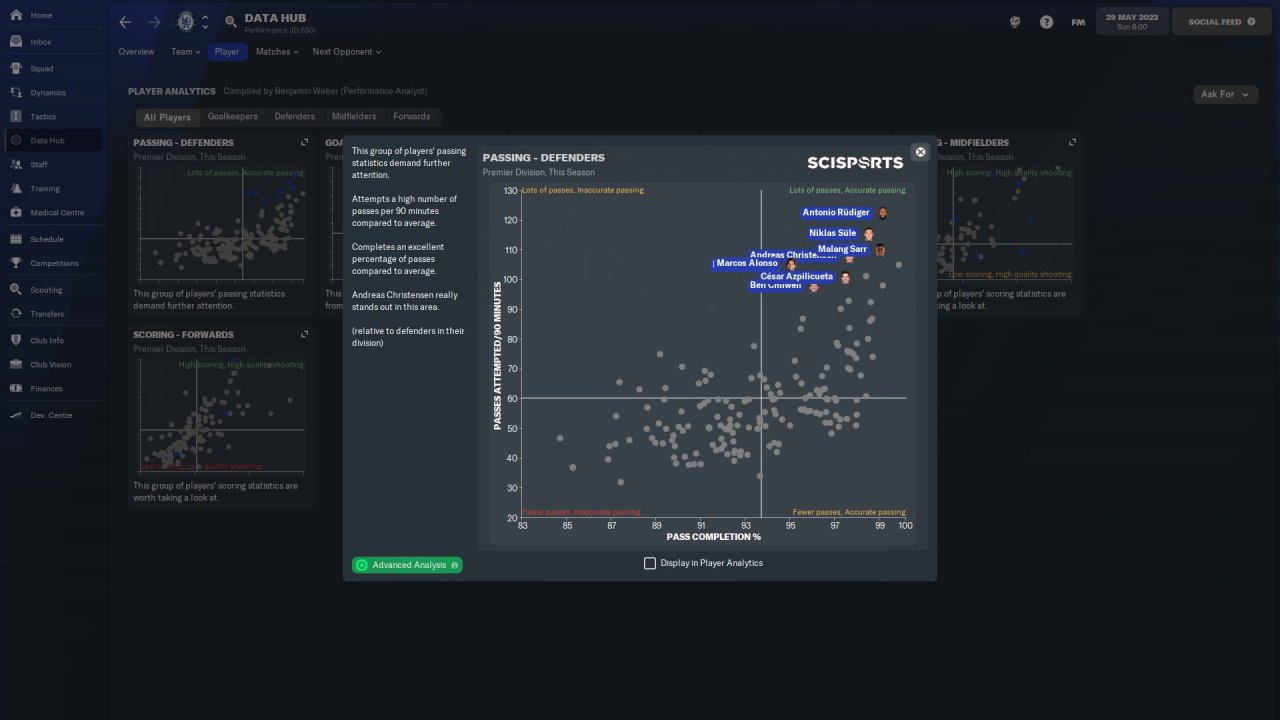
Task: Open the Ask For dropdown
Action: (1225, 94)
